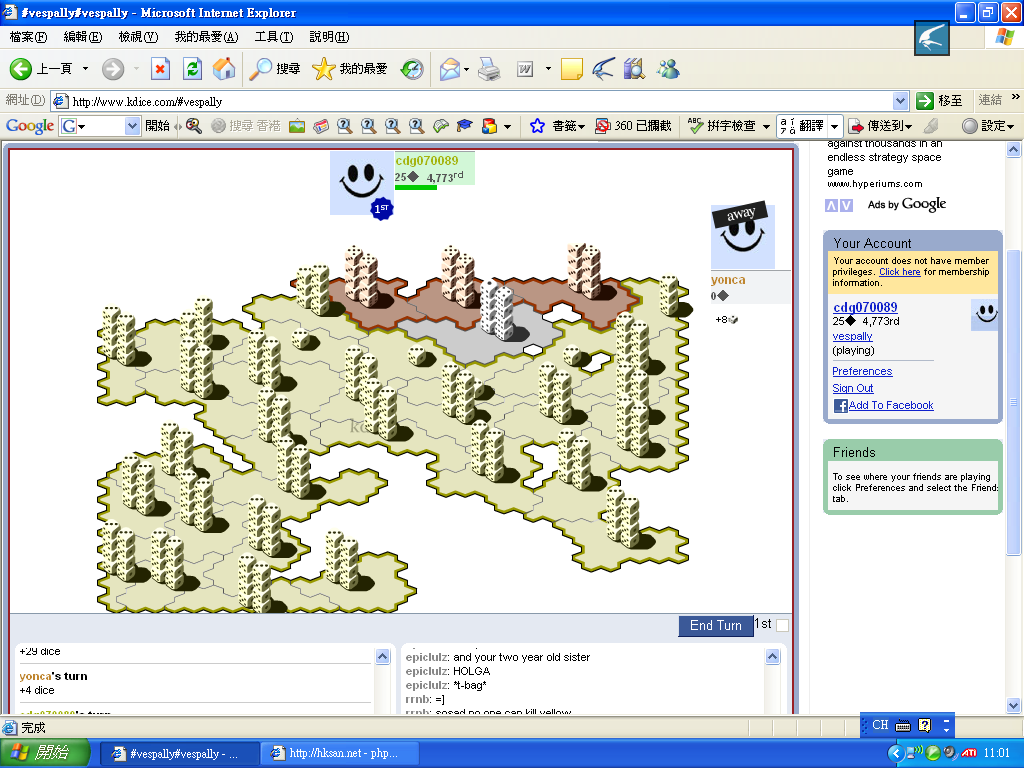This screenshot has width=1024, height=768.
Task: Click the Google toolbar image search icon
Action: coord(297,126)
